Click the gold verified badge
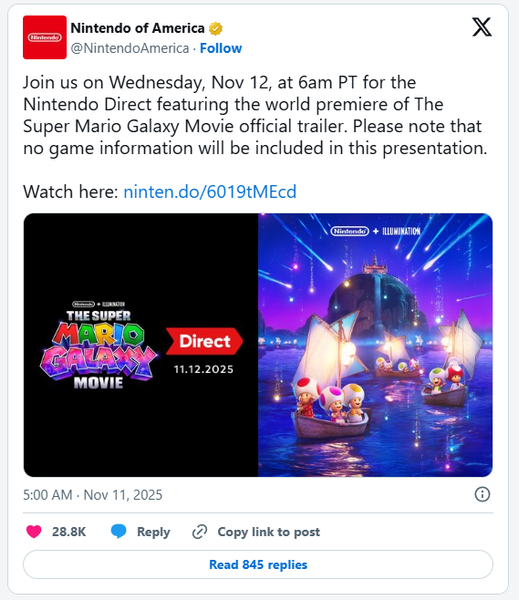 click(216, 28)
